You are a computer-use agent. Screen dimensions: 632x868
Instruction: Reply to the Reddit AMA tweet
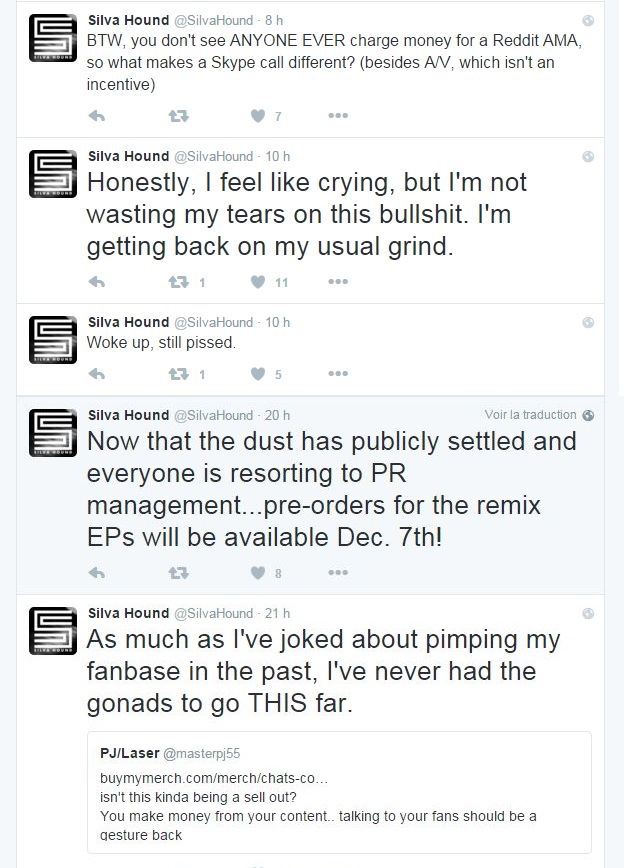(x=97, y=116)
